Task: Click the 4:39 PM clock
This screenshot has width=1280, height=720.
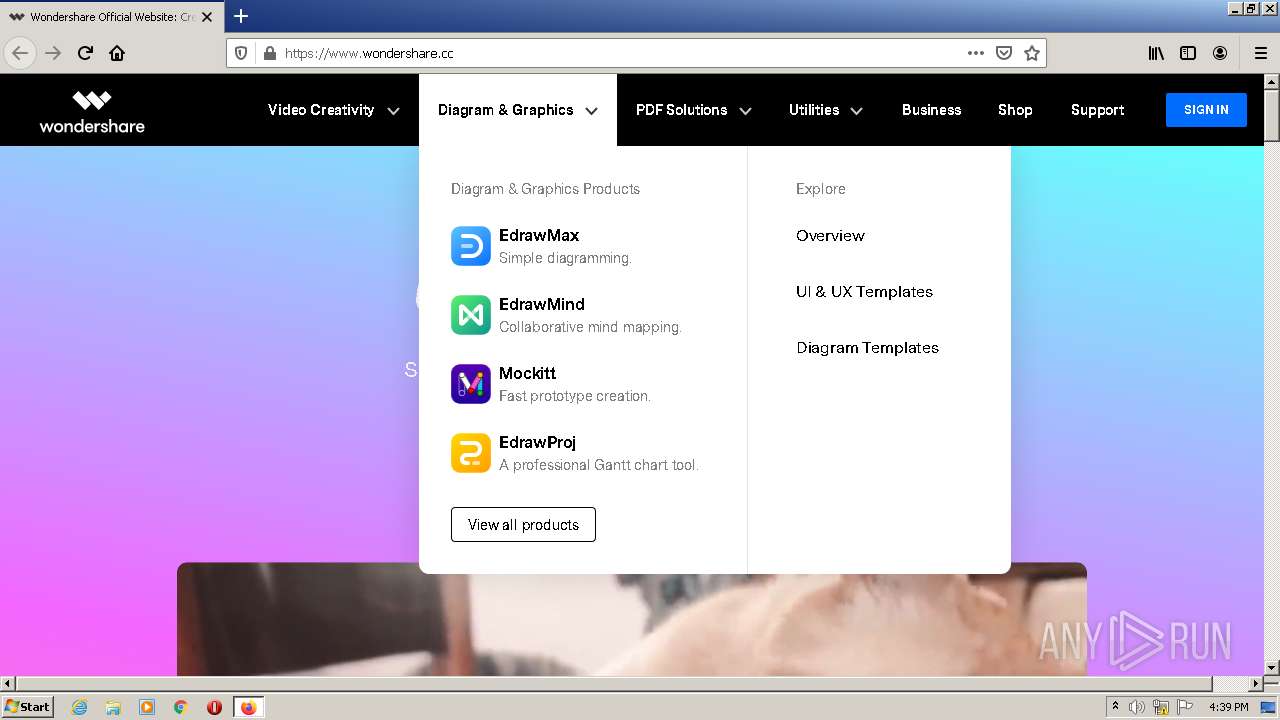Action: [x=1229, y=707]
